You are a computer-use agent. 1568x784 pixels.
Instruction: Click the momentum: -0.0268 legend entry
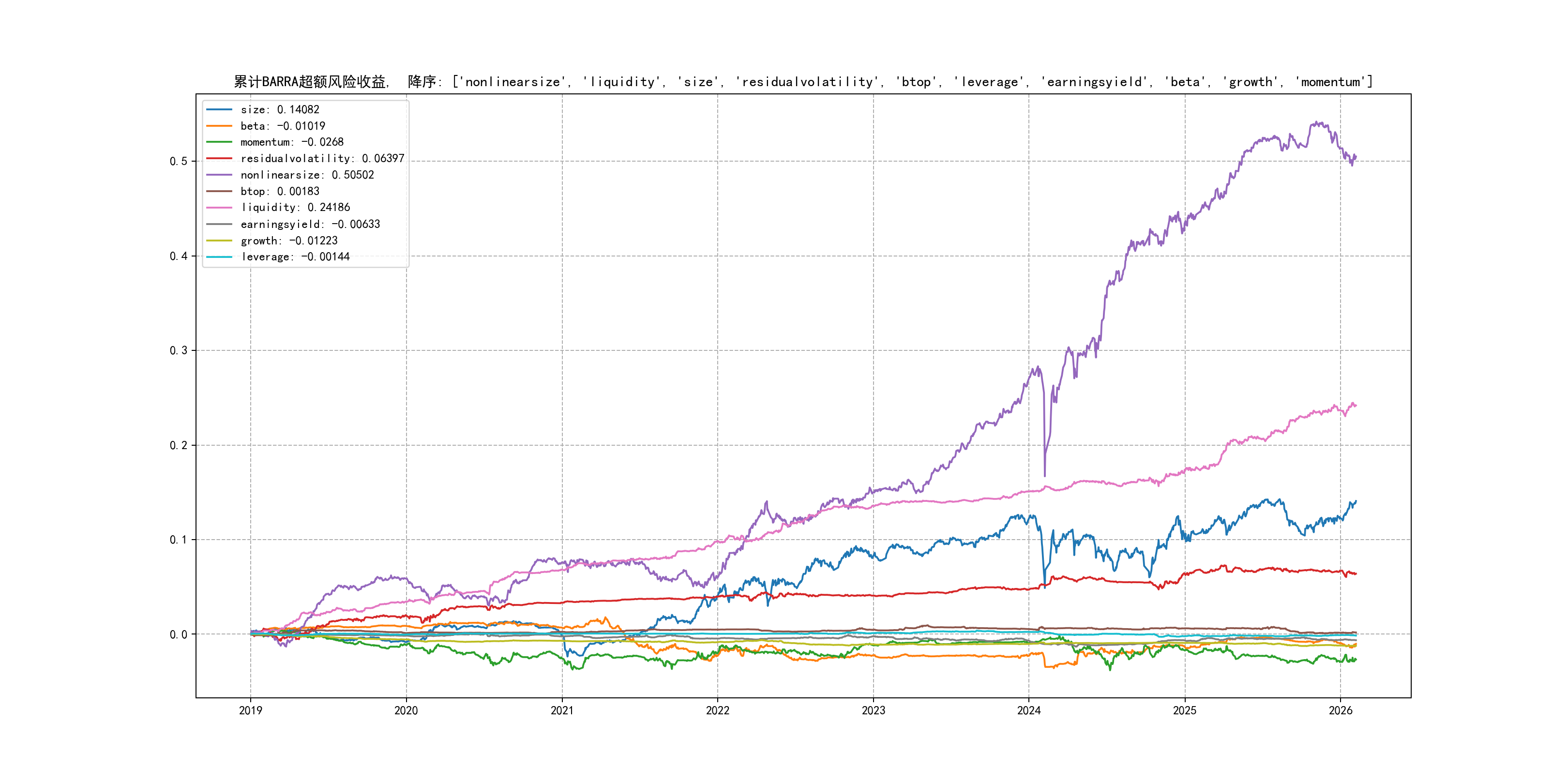pos(291,142)
